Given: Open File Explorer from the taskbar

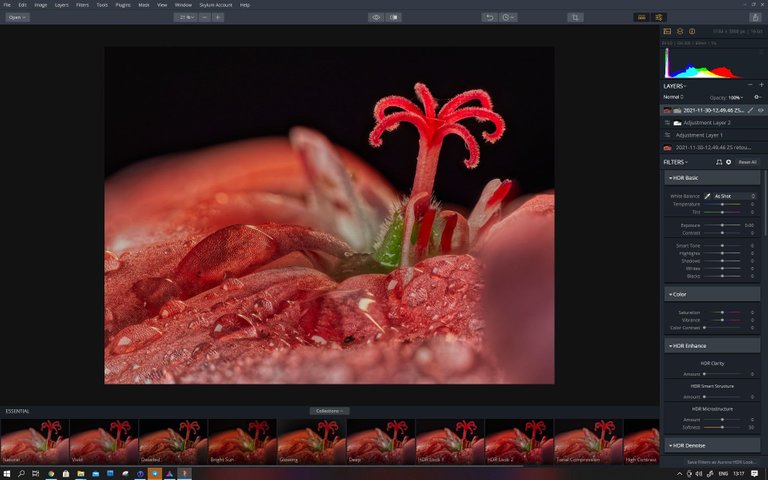Looking at the screenshot, I should point(81,474).
